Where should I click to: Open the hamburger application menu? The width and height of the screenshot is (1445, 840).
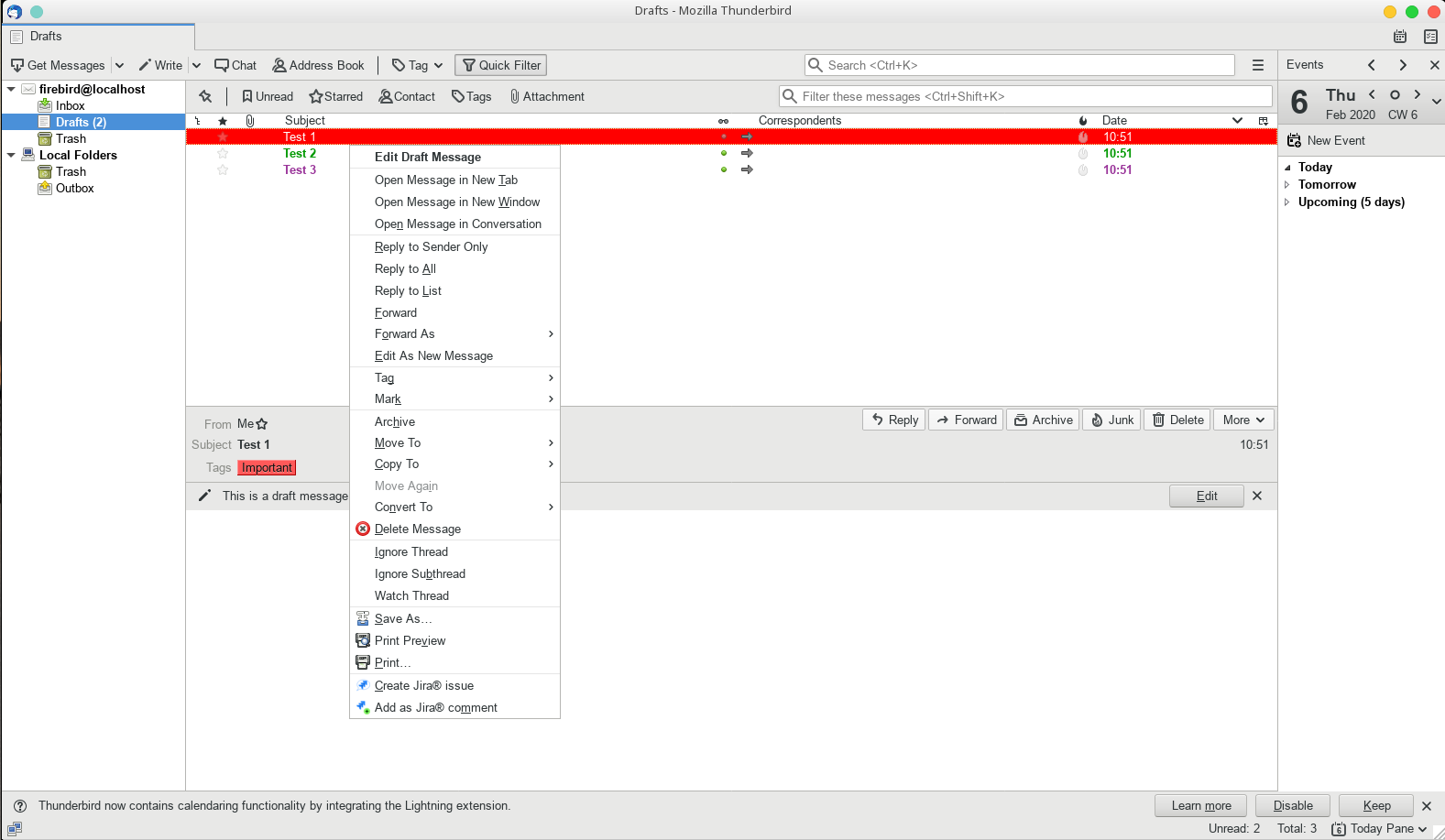click(x=1258, y=65)
